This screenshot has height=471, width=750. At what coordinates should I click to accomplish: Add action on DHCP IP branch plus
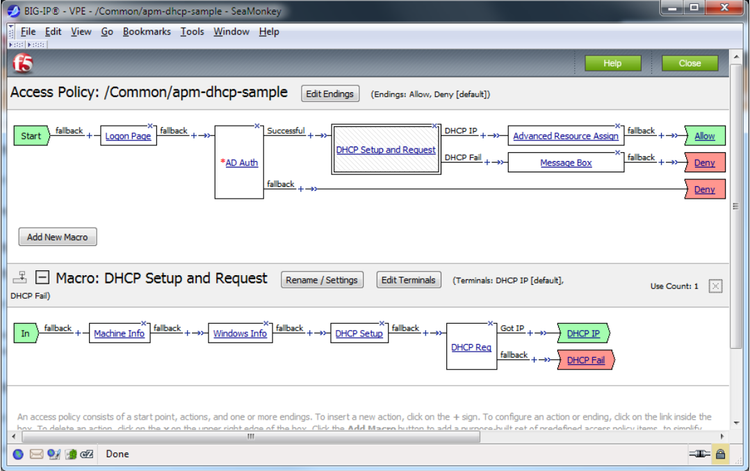click(x=483, y=136)
